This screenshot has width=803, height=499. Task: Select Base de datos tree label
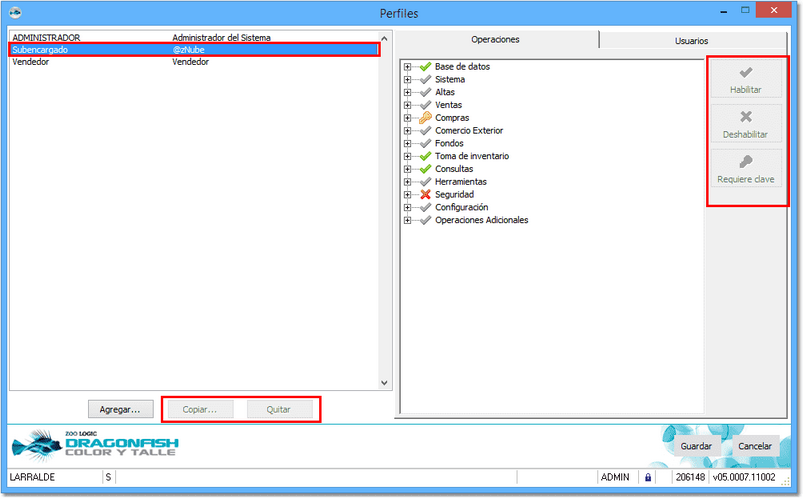pos(462,67)
